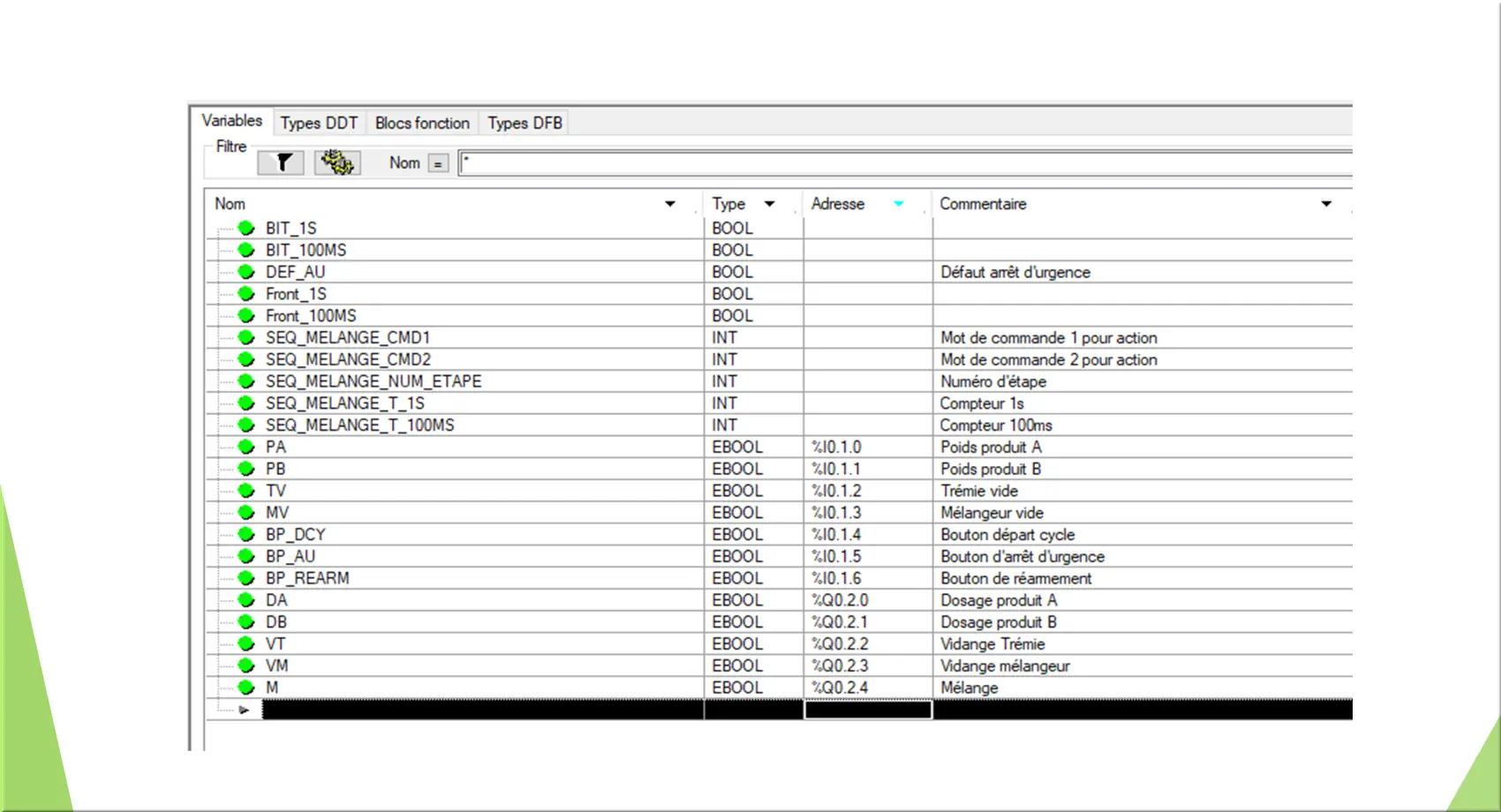Viewport: 1501px width, 812px height.
Task: Switch to the Variables tab
Action: pyautogui.click(x=232, y=121)
